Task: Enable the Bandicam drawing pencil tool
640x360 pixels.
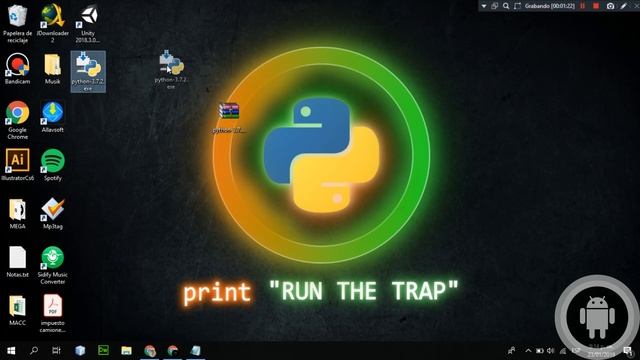Action: (x=624, y=6)
